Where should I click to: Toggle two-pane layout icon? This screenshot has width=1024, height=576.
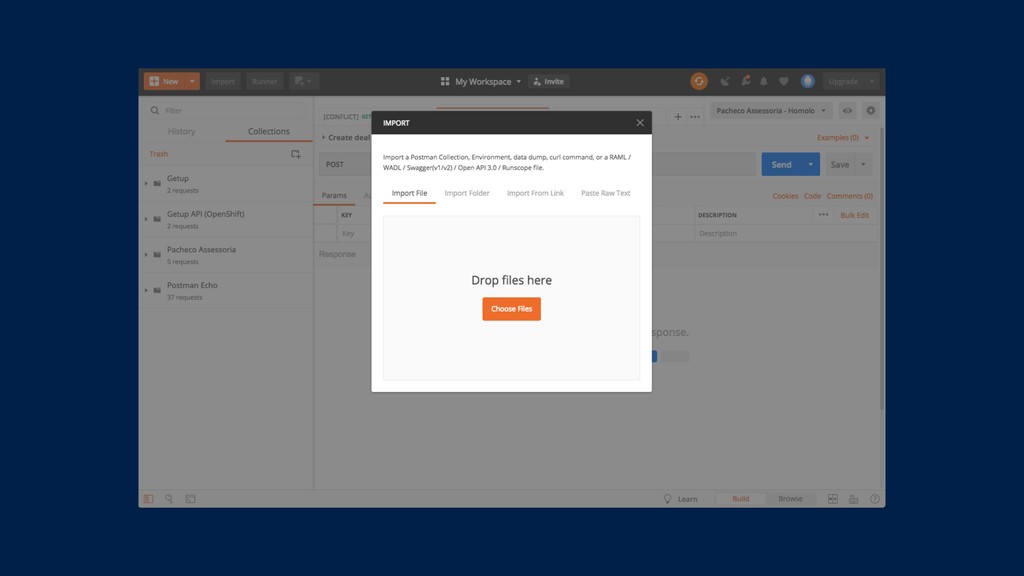(x=833, y=499)
